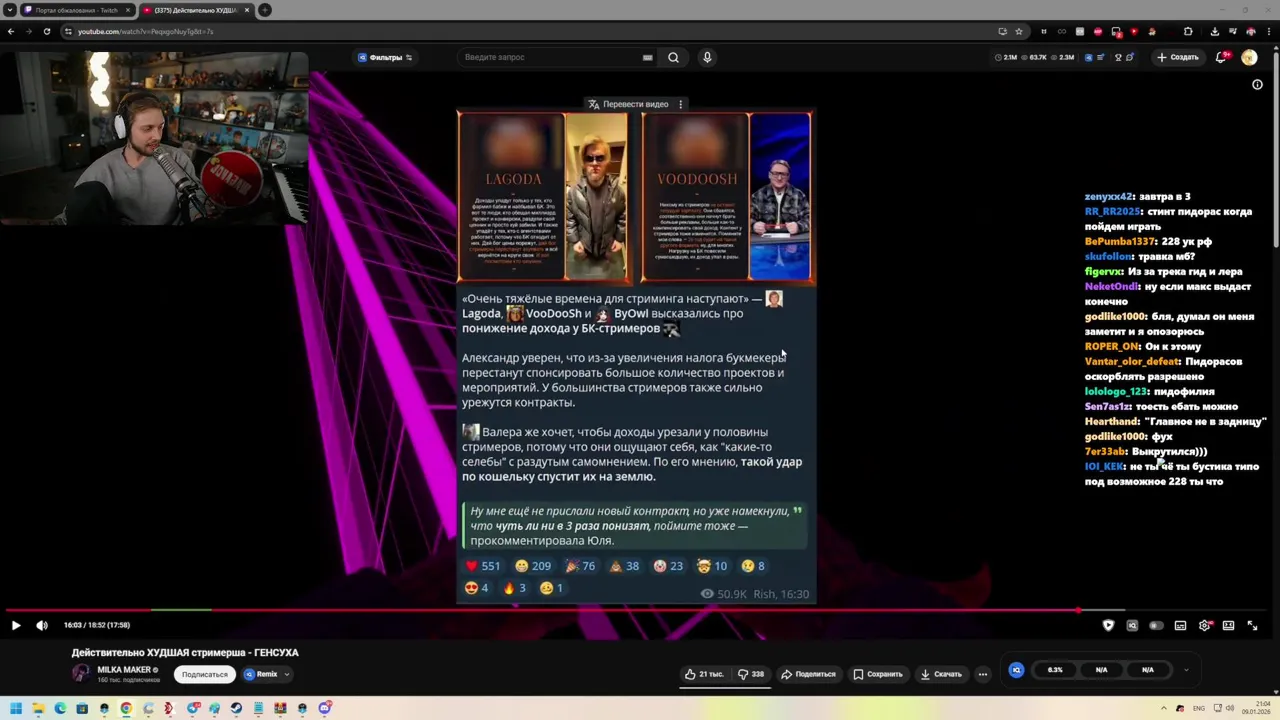Screen dimensions: 1280x720
Task: Open the on-screen keyboard icon in search
Action: pos(647,57)
